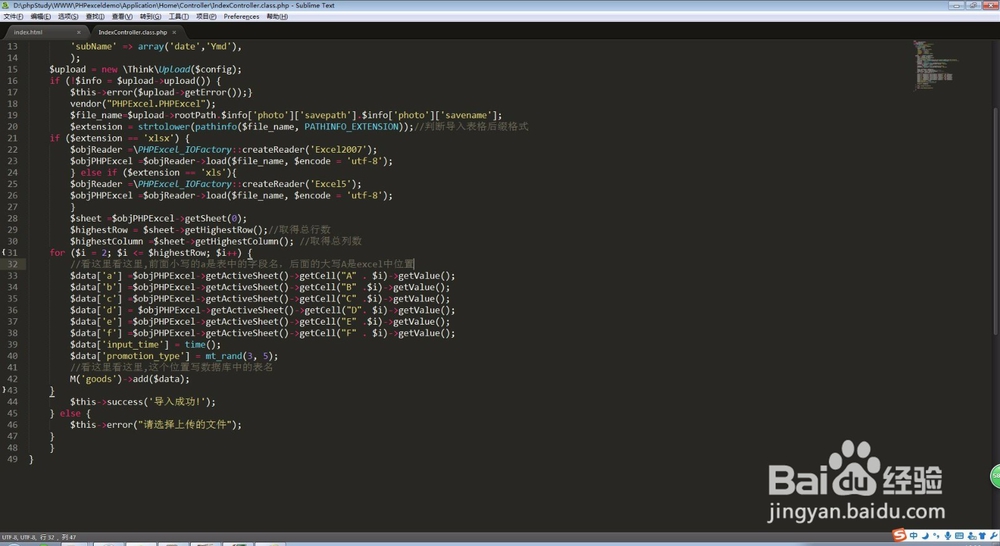Click the Sogou microphone voice input icon
Viewport: 1000px width, 546px height.
(948, 536)
